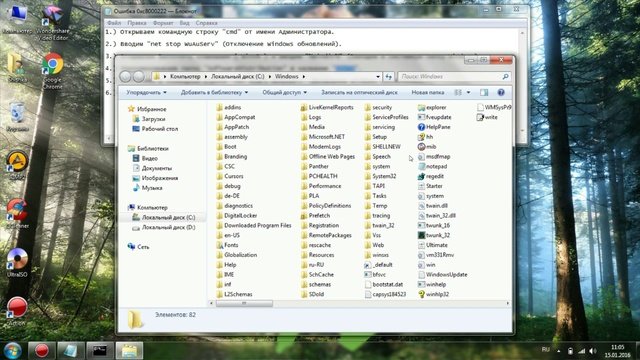640x360 pixels.
Task: Click Локальный диск (C:) breadcrumb segment
Action: [x=238, y=76]
